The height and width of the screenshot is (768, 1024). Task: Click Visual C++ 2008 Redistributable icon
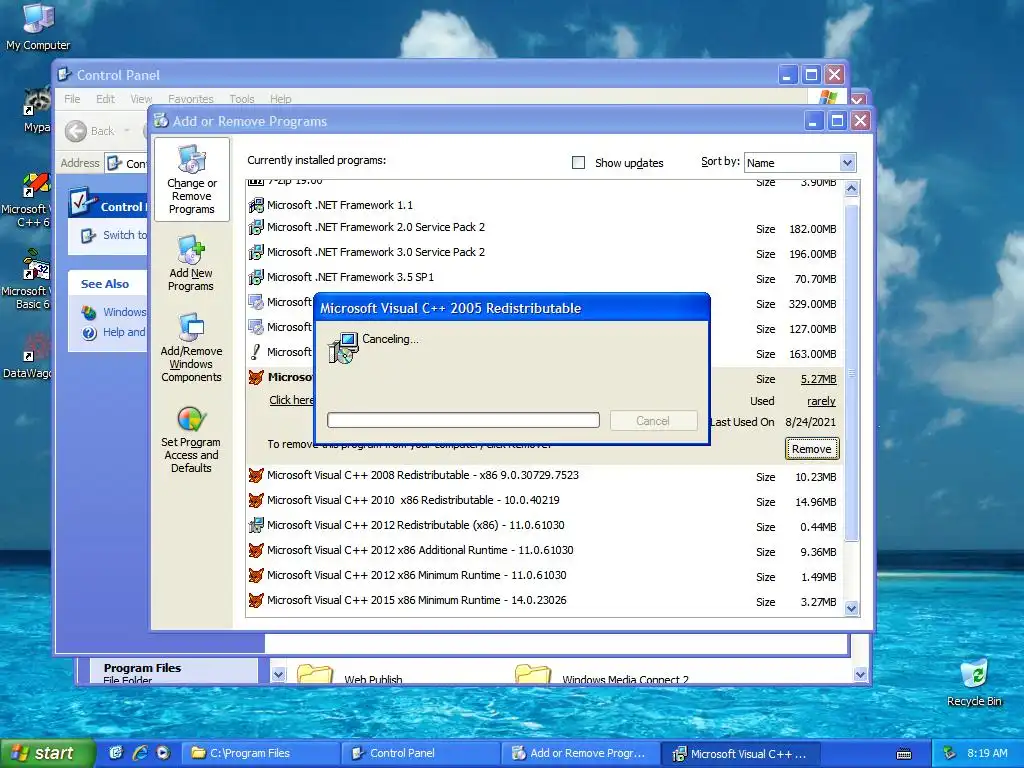point(256,475)
